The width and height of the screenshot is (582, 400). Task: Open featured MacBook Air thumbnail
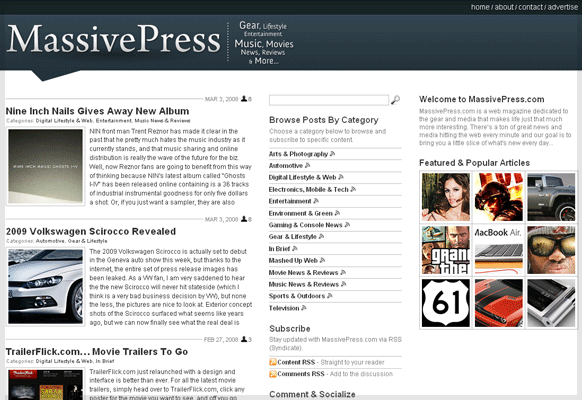point(498,250)
